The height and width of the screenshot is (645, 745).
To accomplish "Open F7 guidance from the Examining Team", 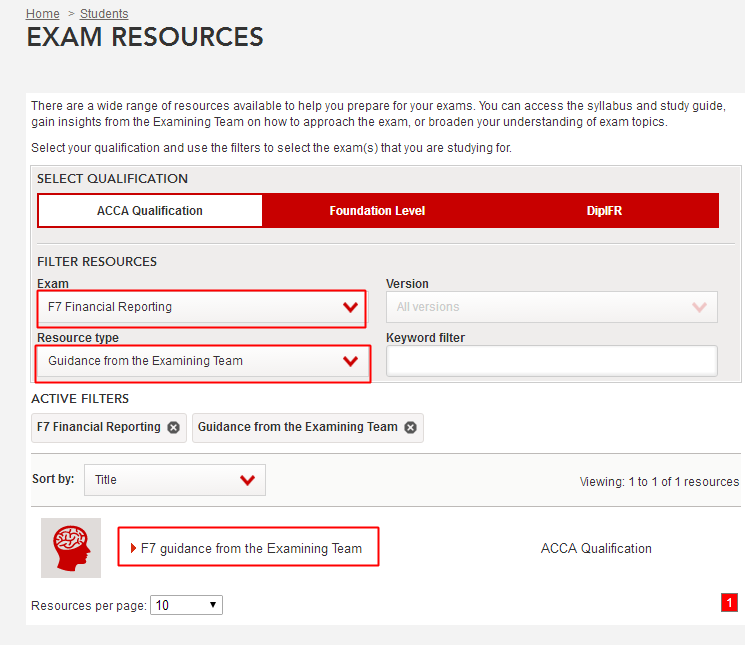I will click(251, 548).
